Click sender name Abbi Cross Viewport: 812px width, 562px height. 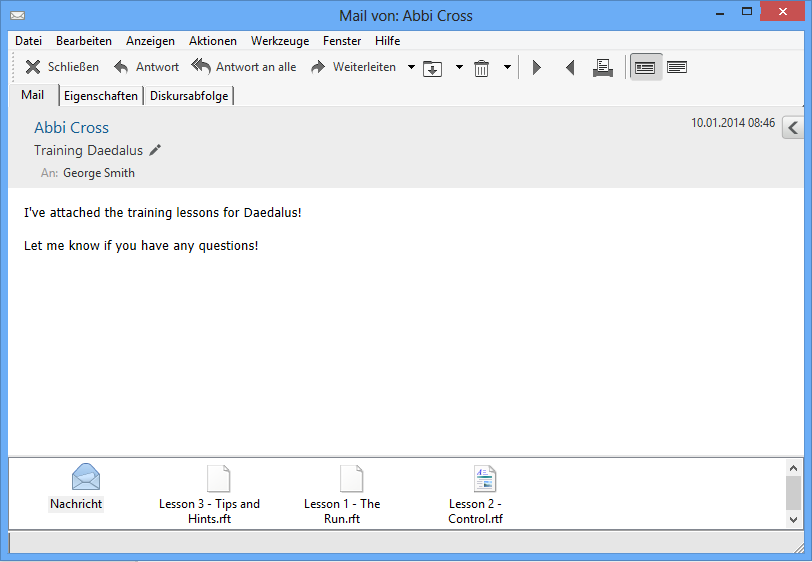coord(71,127)
